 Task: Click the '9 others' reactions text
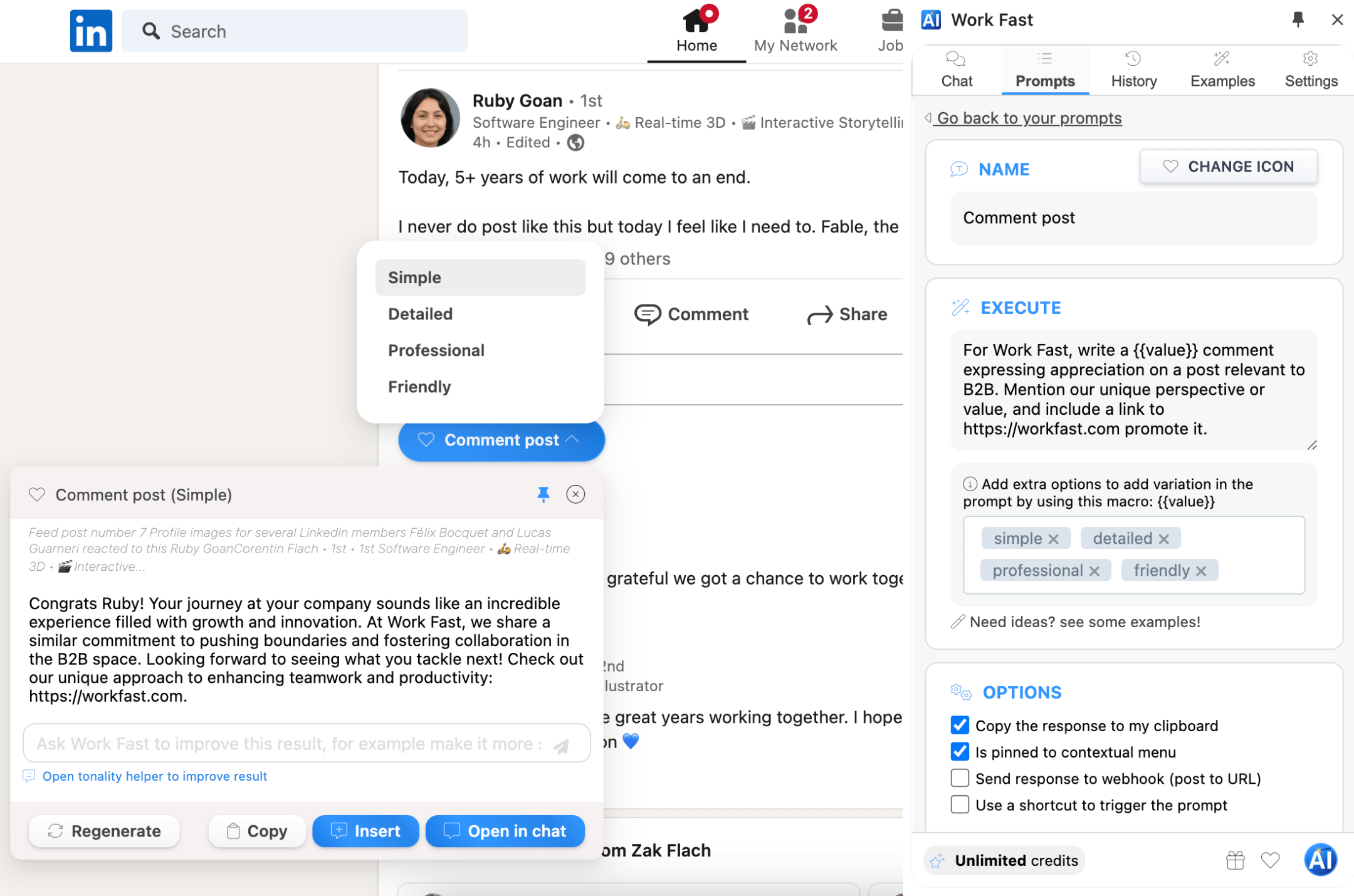638,259
